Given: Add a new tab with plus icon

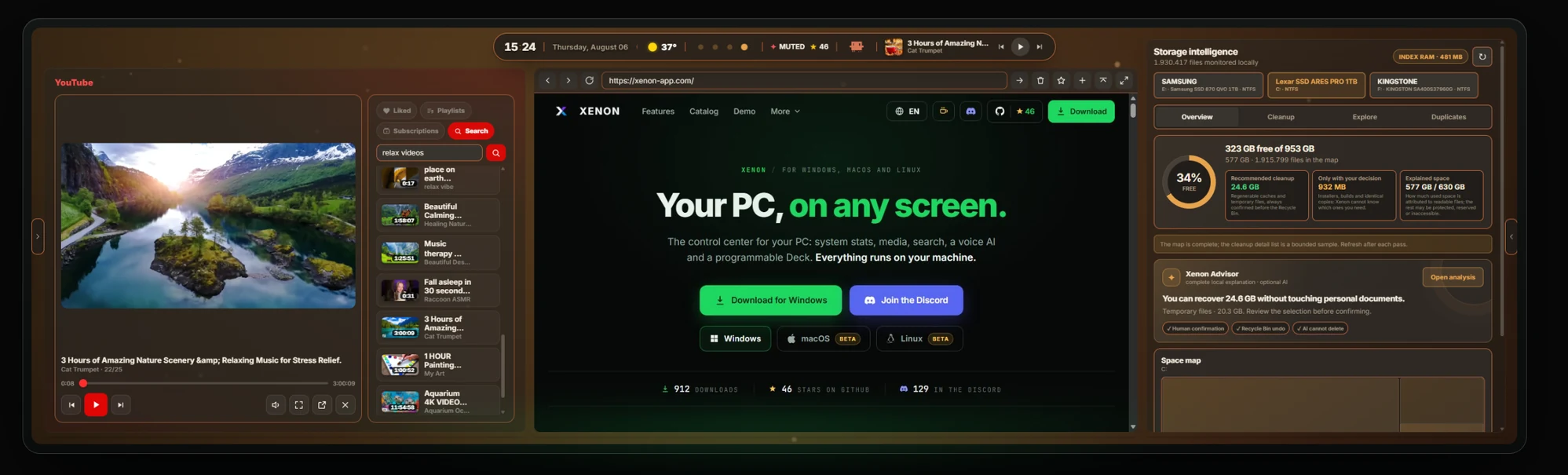Looking at the screenshot, I should pos(1082,81).
